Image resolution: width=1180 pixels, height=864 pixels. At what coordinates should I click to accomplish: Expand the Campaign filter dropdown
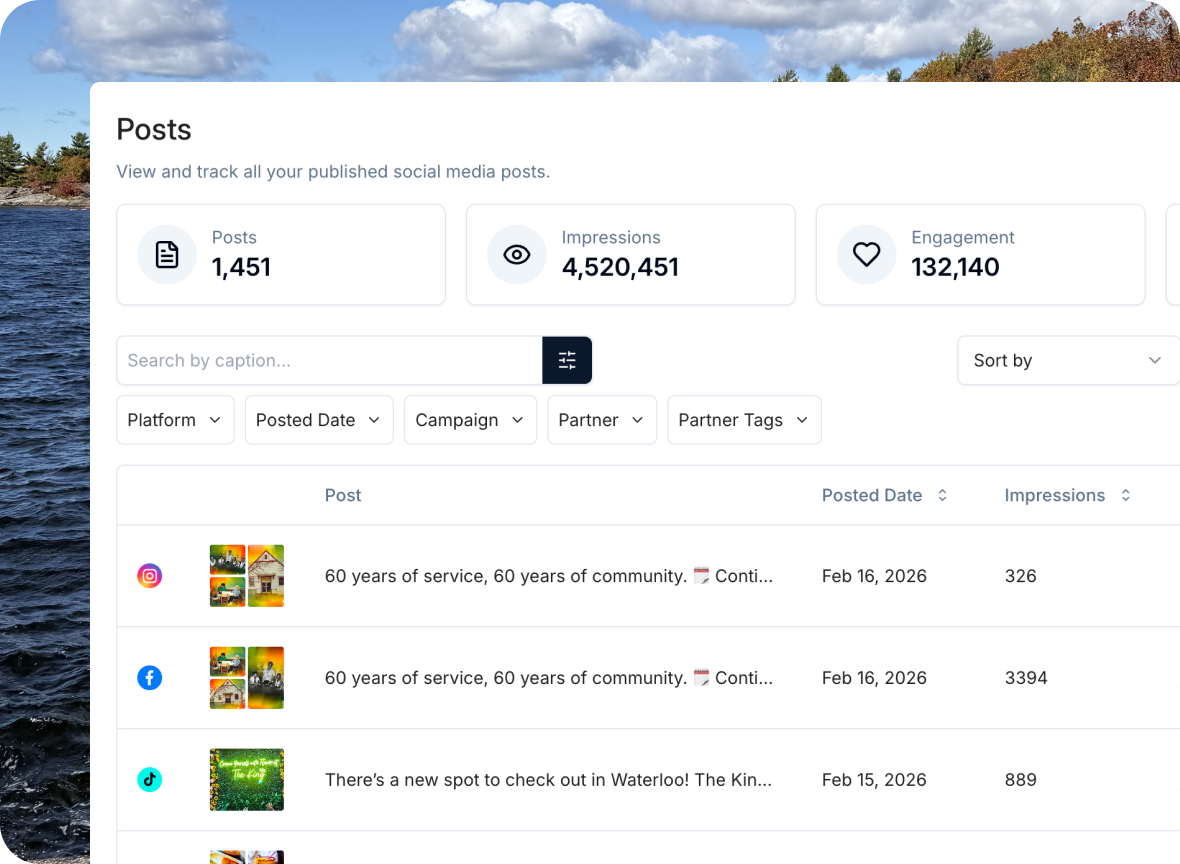[x=470, y=420]
